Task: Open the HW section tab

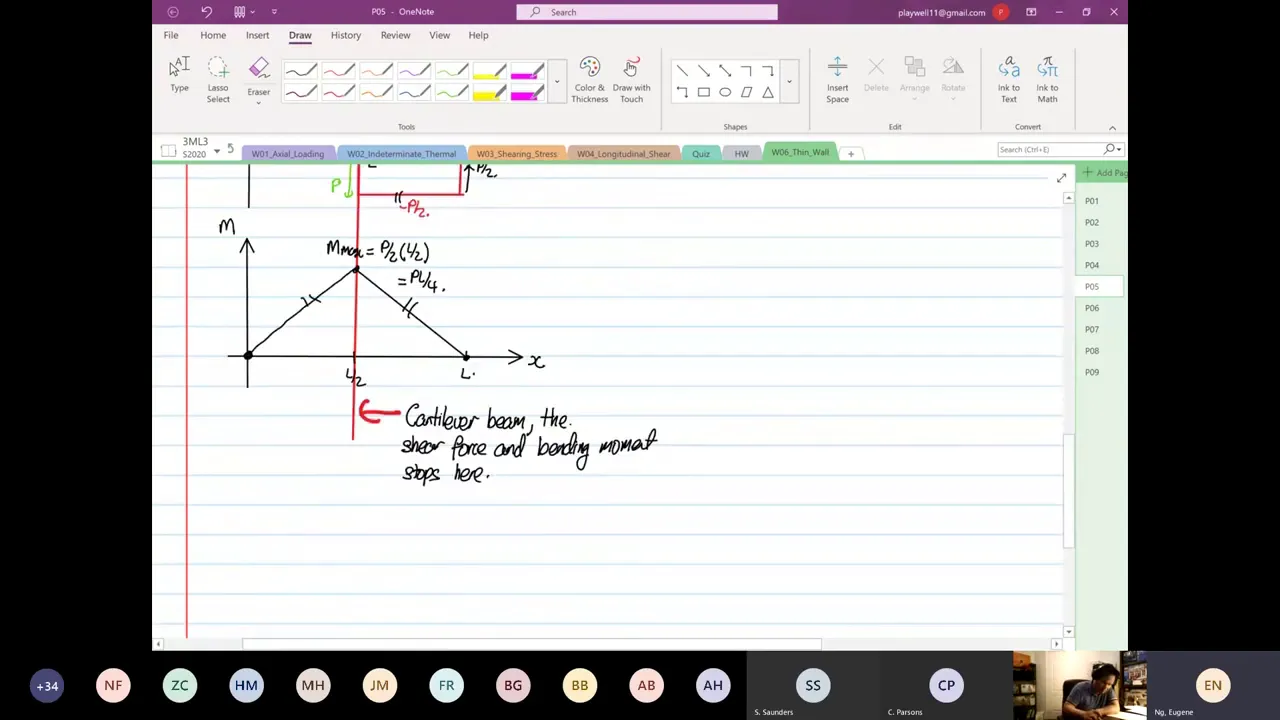Action: tap(741, 154)
